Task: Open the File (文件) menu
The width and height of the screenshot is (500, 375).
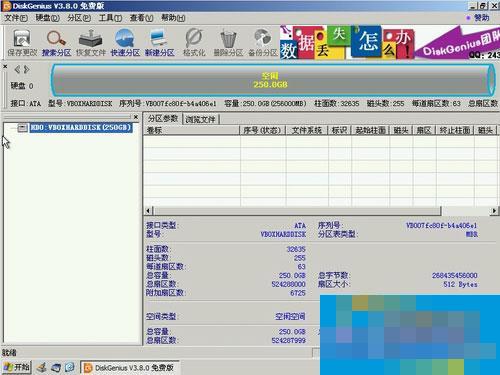Action: pos(16,18)
